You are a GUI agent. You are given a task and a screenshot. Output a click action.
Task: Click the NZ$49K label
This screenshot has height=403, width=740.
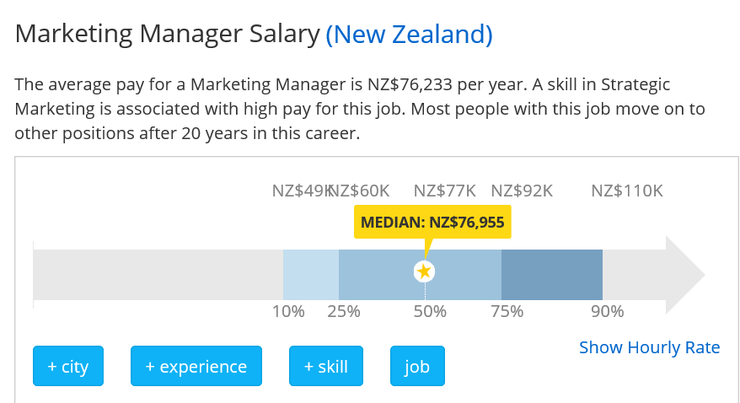[301, 191]
